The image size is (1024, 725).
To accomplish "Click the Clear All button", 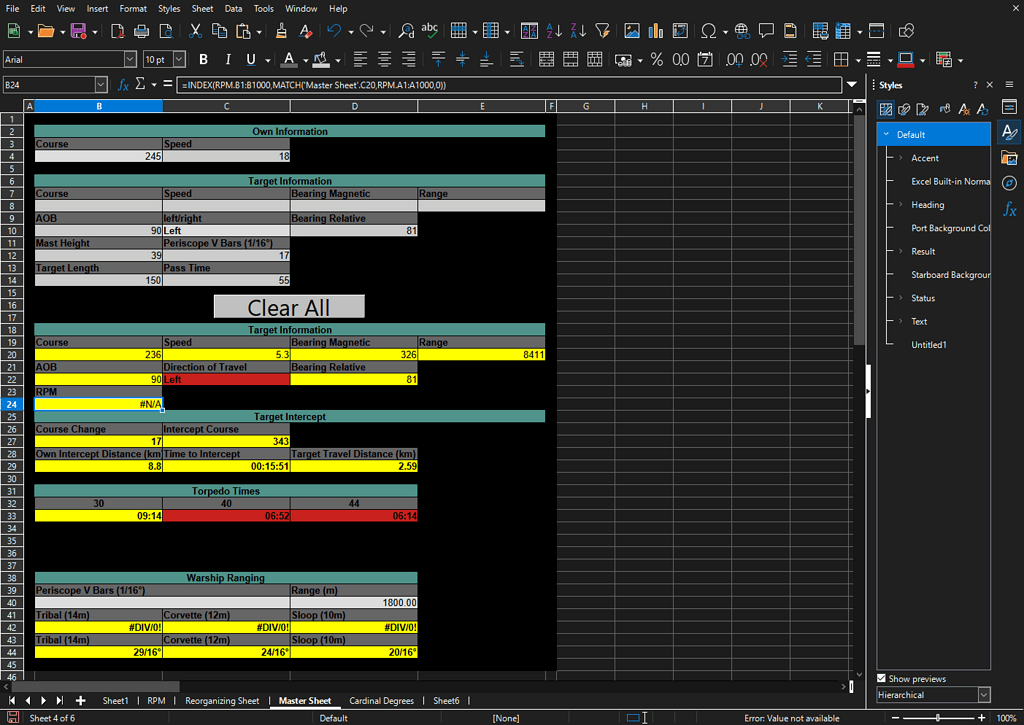I will tap(289, 307).
